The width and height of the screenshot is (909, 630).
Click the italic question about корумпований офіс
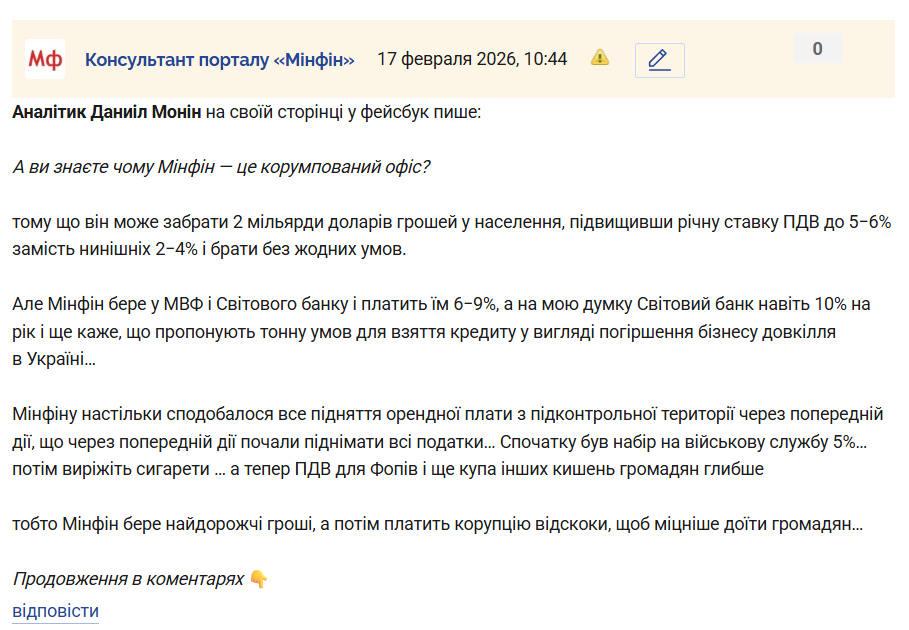click(x=221, y=166)
